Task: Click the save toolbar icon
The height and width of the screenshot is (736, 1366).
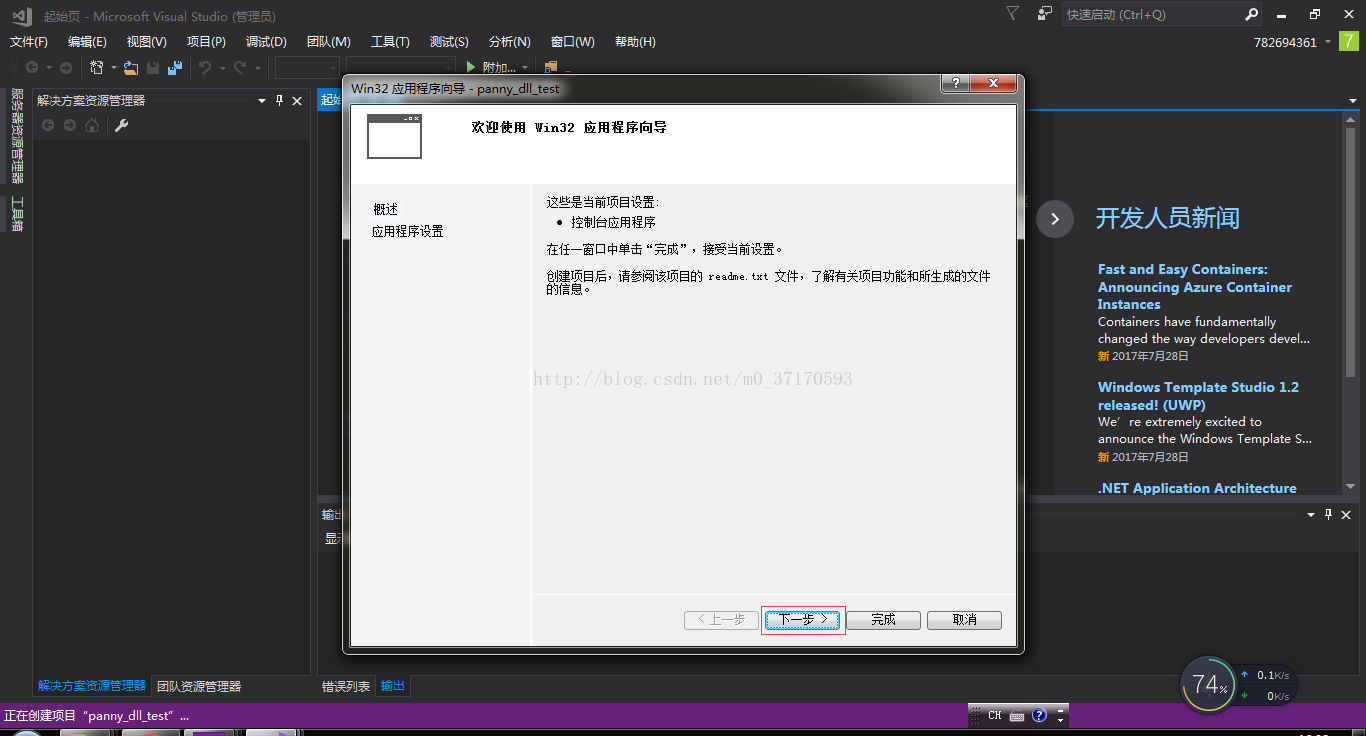Action: tap(153, 67)
